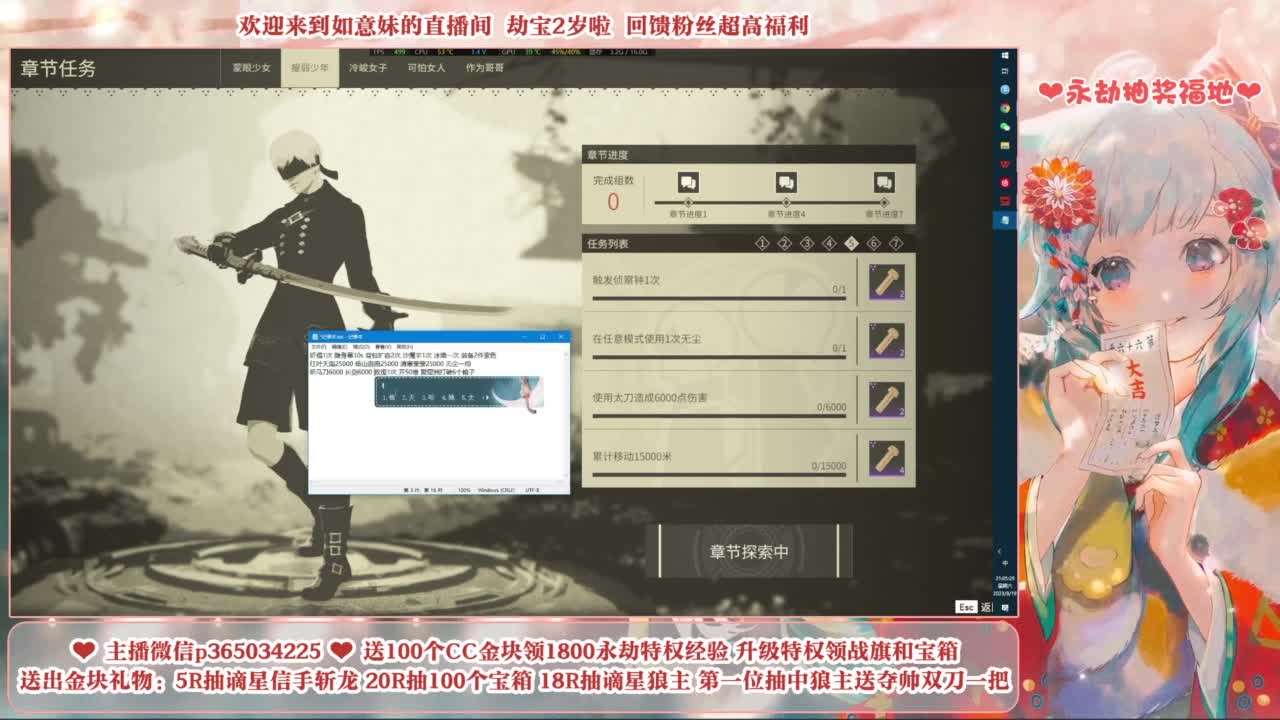Screen dimensions: 1280x720
Task: Click reward item for 使用1次无尘 task
Action: [887, 341]
